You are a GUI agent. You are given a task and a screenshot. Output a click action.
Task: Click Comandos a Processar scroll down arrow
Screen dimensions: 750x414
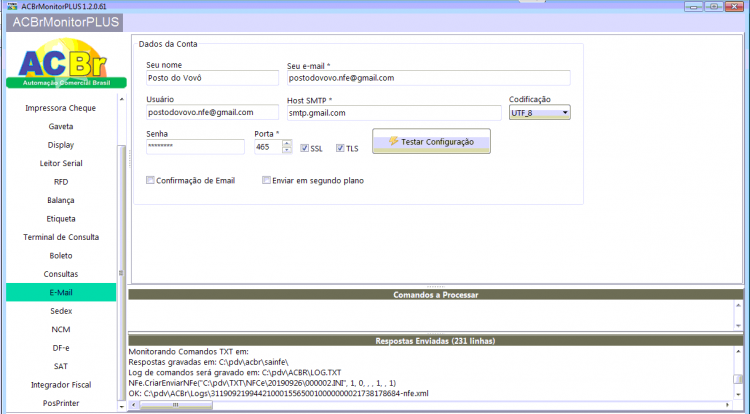739,326
